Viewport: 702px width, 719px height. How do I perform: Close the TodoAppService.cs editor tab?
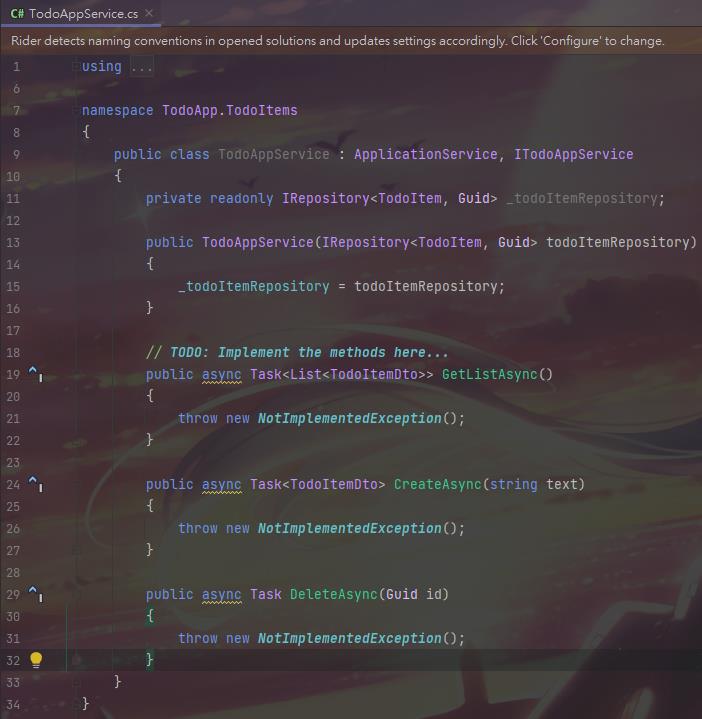149,14
